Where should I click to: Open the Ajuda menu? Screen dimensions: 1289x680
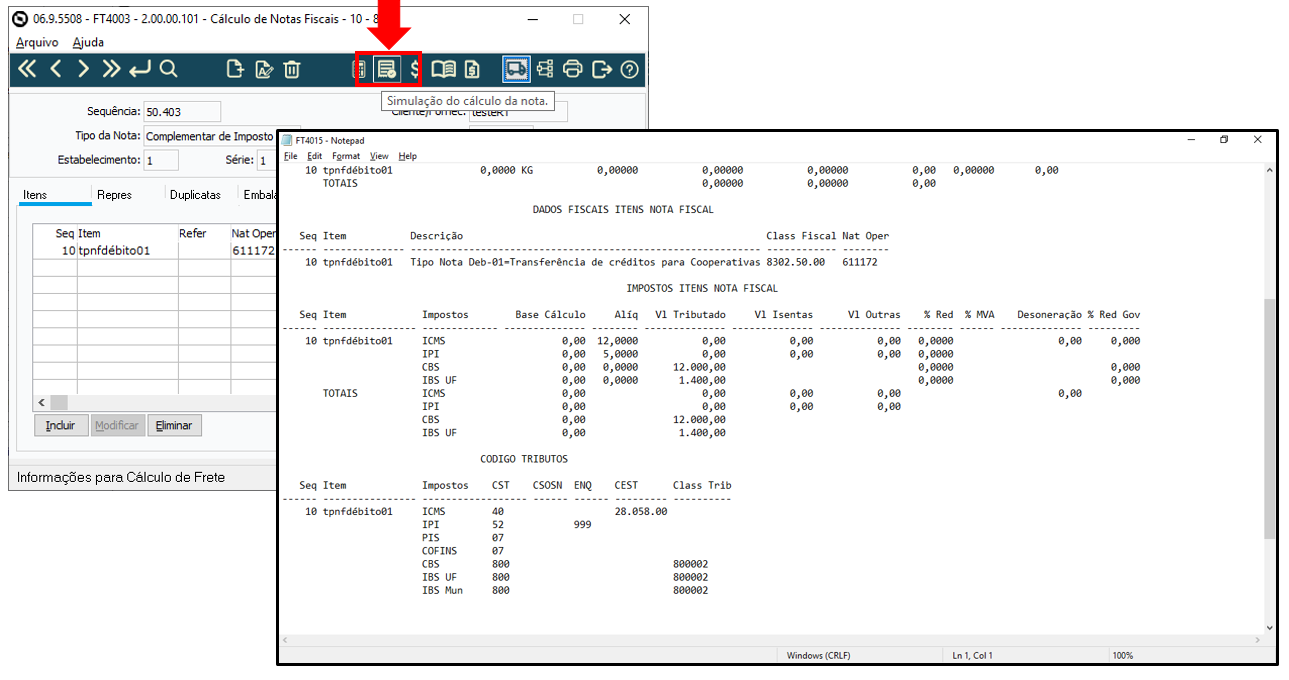[x=88, y=43]
